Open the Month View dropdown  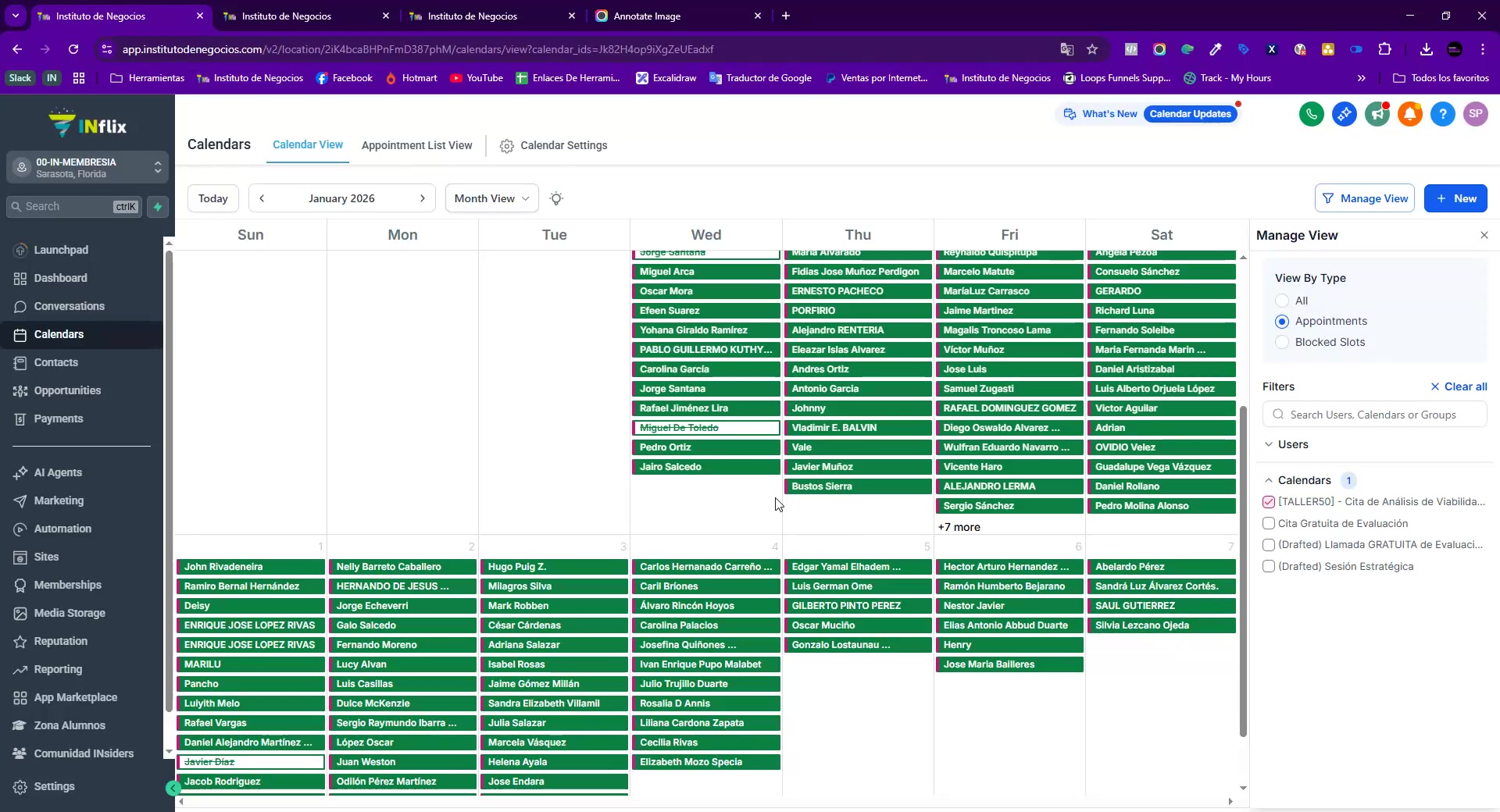tap(492, 198)
